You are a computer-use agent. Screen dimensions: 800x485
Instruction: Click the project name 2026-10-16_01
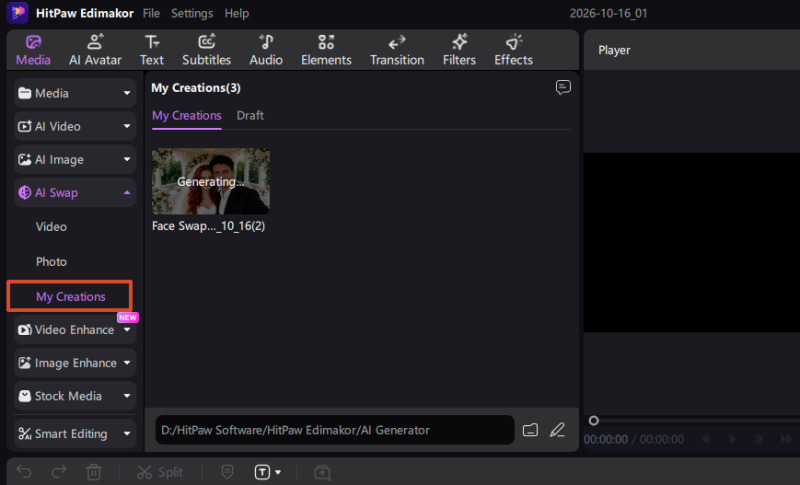[608, 13]
